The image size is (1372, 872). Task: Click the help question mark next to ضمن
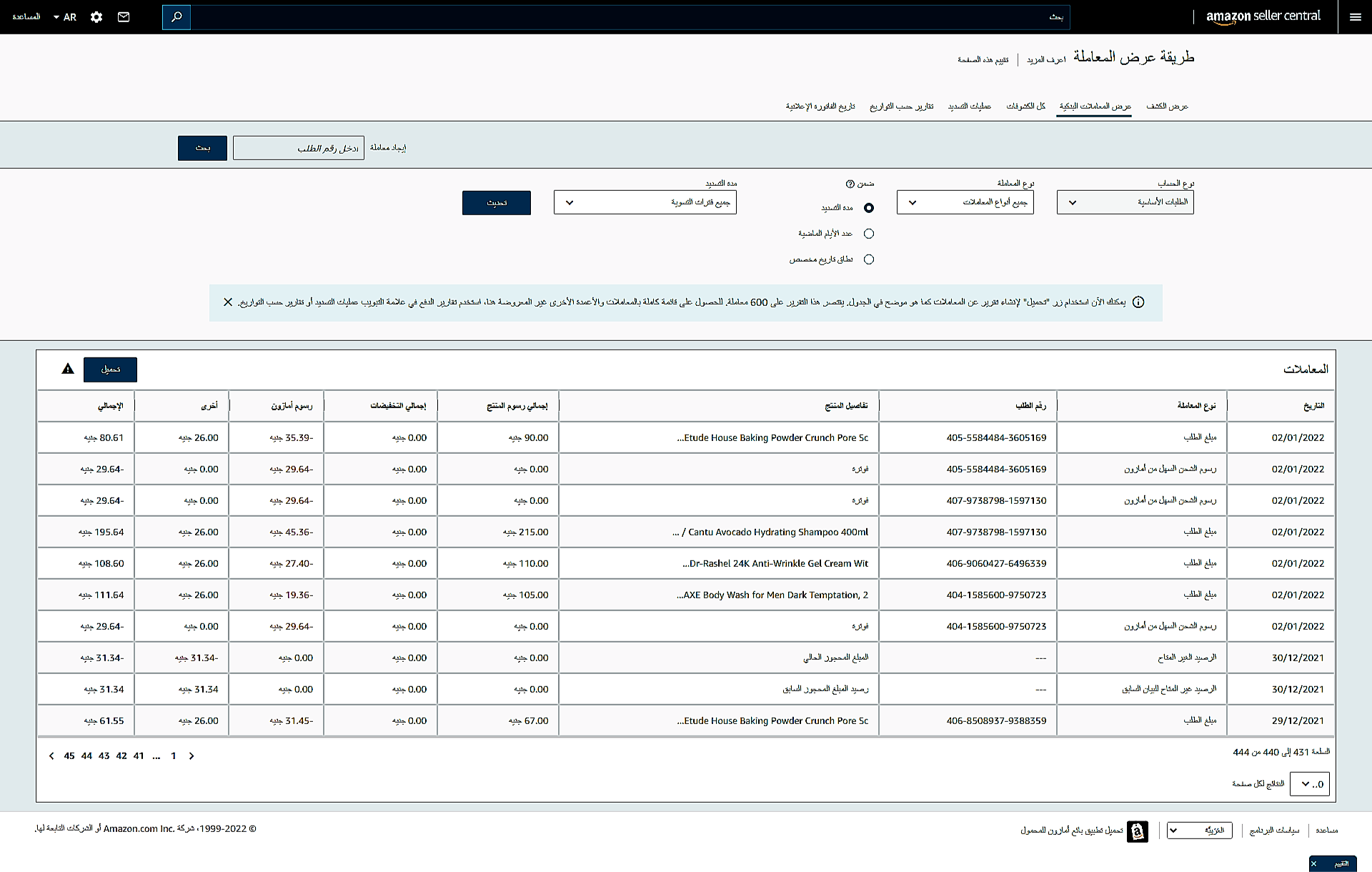pos(850,184)
